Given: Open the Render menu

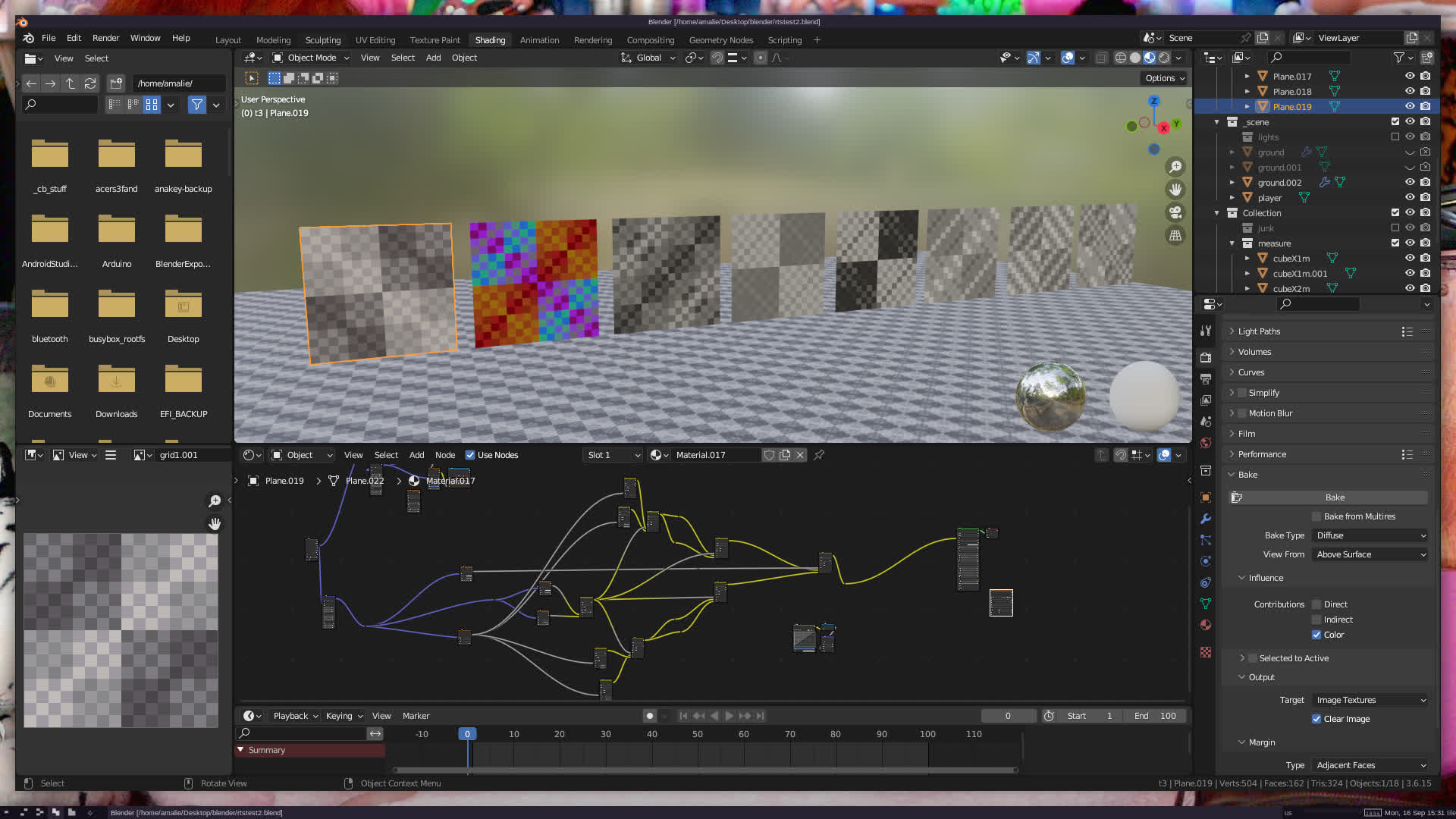Looking at the screenshot, I should 105,38.
